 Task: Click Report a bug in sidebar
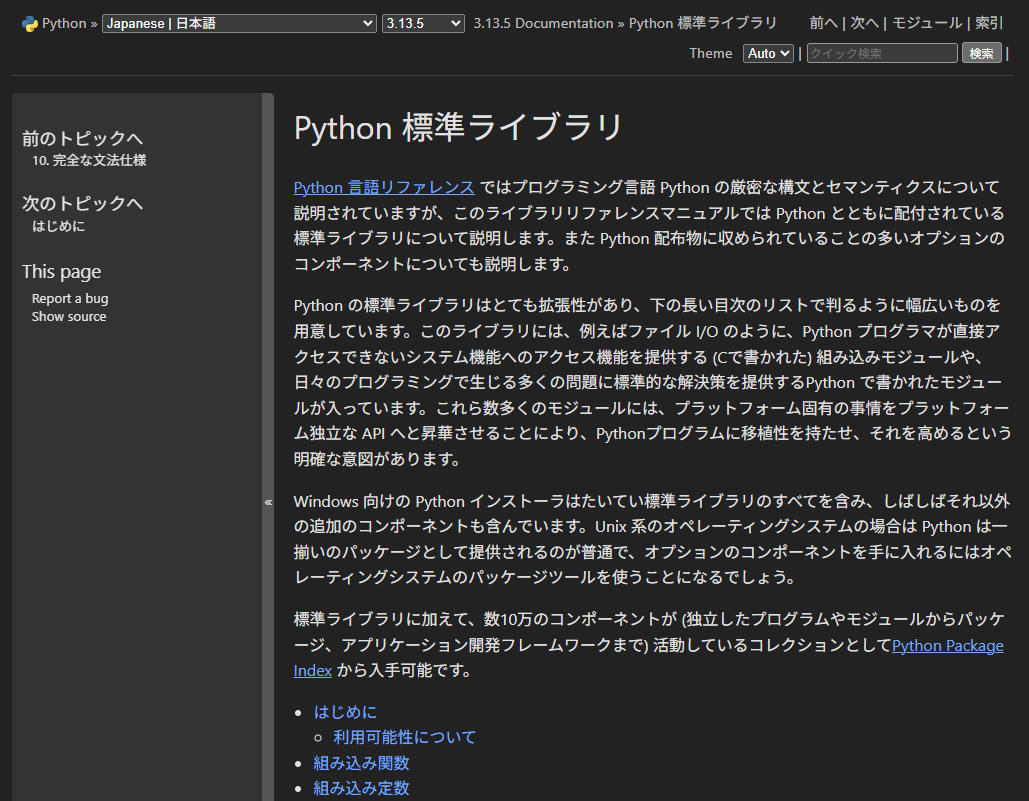(70, 298)
